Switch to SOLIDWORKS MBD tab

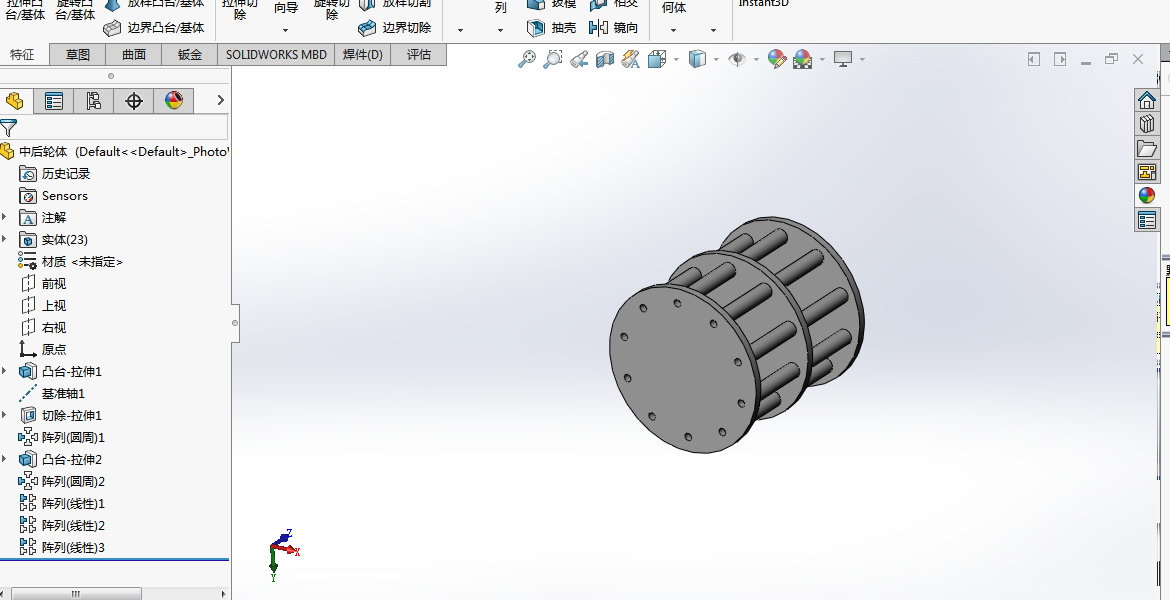tap(276, 54)
